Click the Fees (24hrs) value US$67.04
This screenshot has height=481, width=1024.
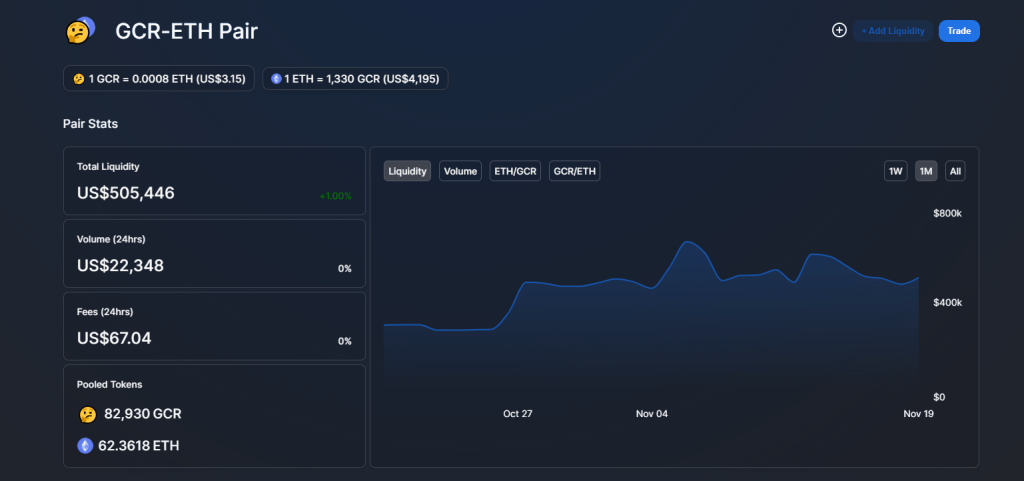(114, 338)
